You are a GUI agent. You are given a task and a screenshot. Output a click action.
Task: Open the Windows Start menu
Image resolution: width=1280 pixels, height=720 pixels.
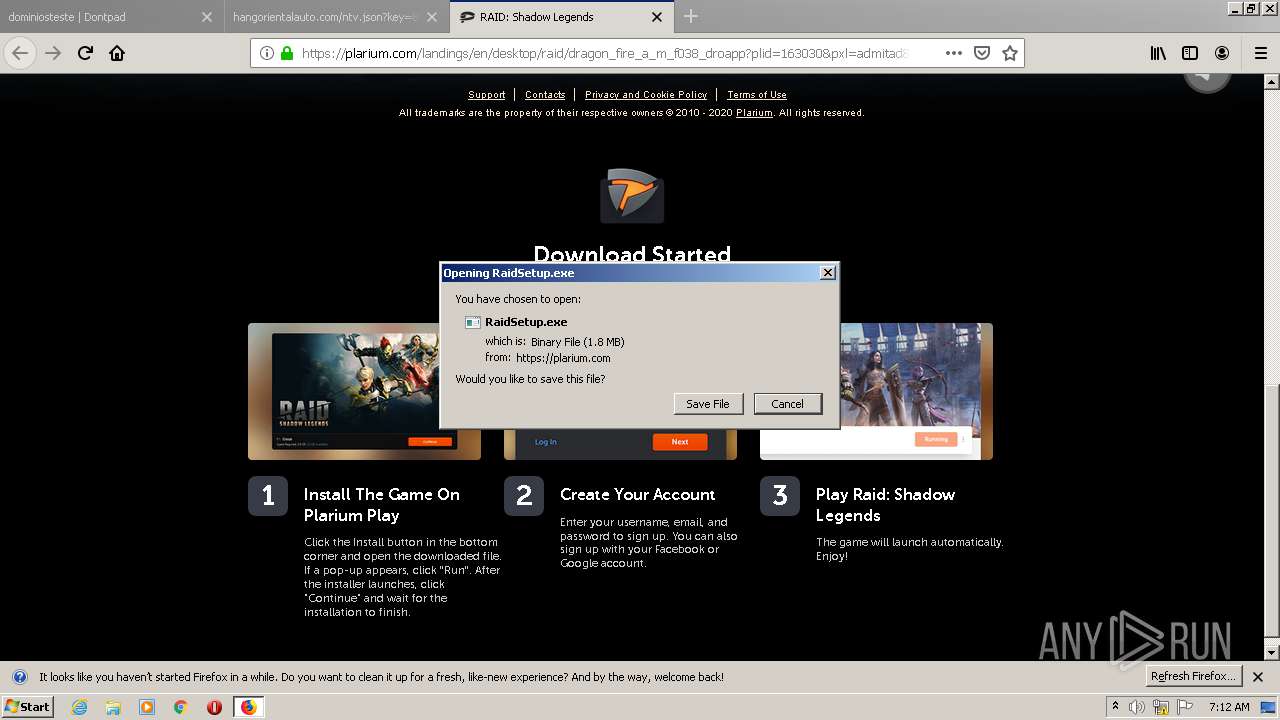27,707
